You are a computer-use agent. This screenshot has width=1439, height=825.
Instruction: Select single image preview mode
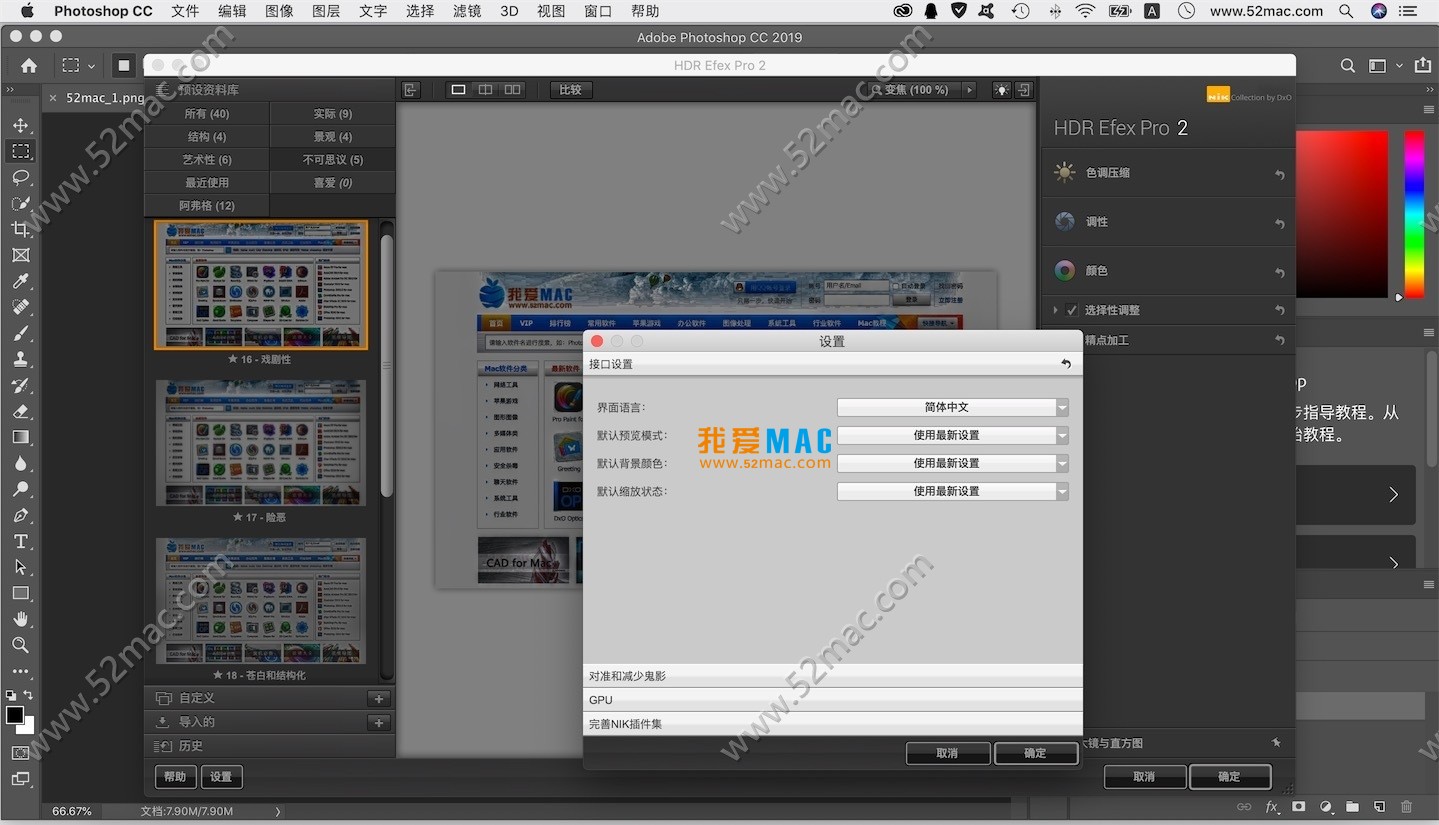tap(458, 90)
